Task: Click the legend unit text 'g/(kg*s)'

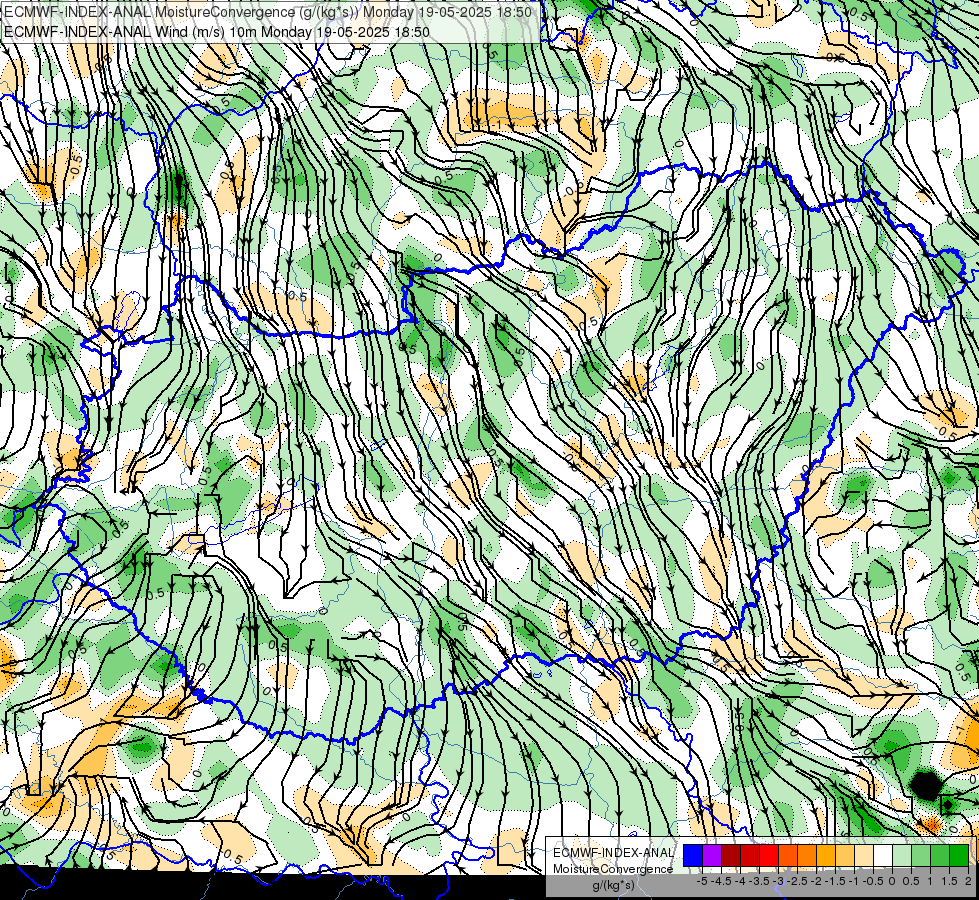Action: pos(613,885)
